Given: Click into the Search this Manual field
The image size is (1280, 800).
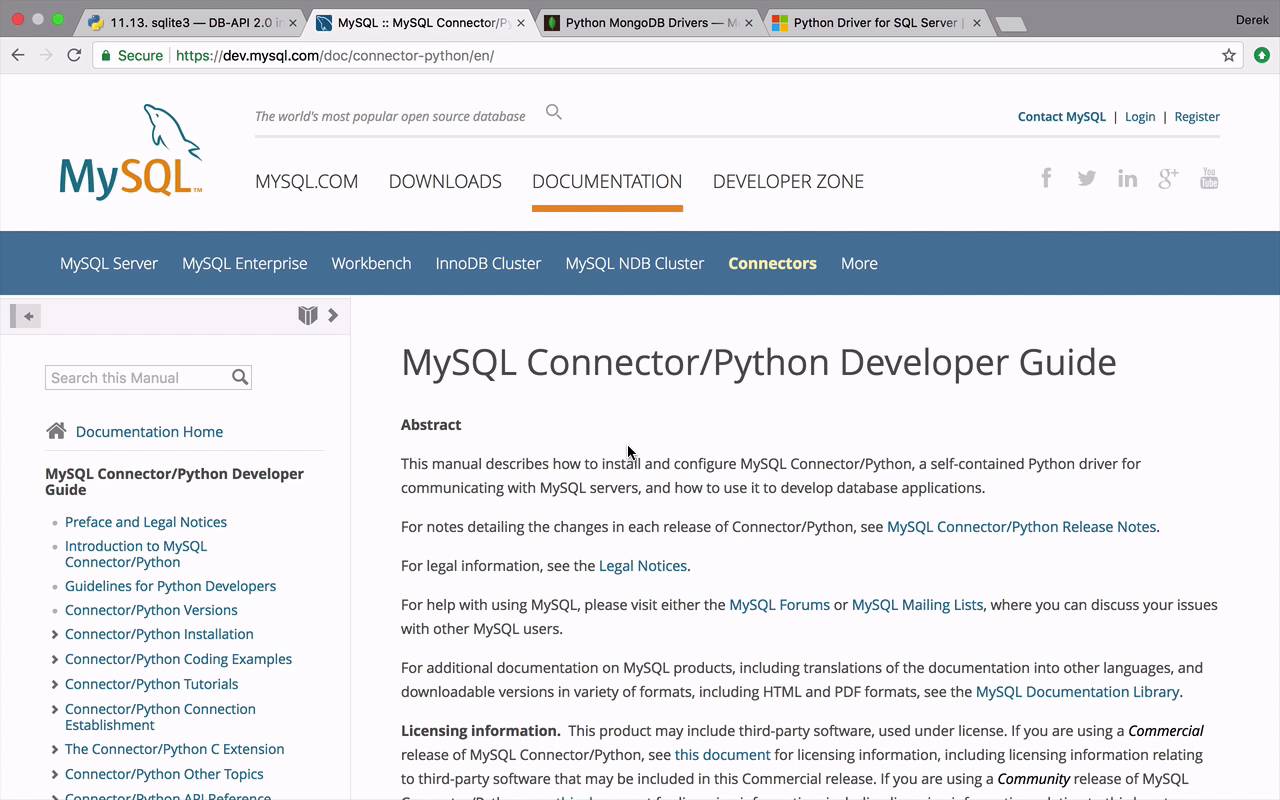Looking at the screenshot, I should coord(137,378).
